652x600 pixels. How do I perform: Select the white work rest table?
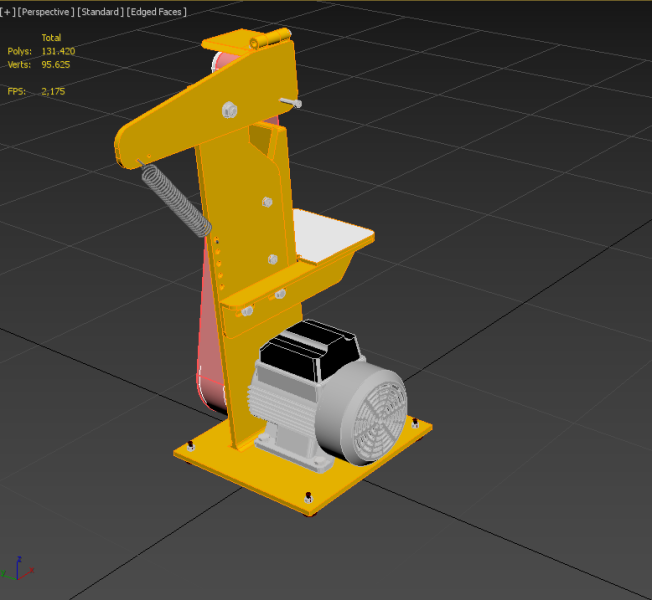coord(332,236)
